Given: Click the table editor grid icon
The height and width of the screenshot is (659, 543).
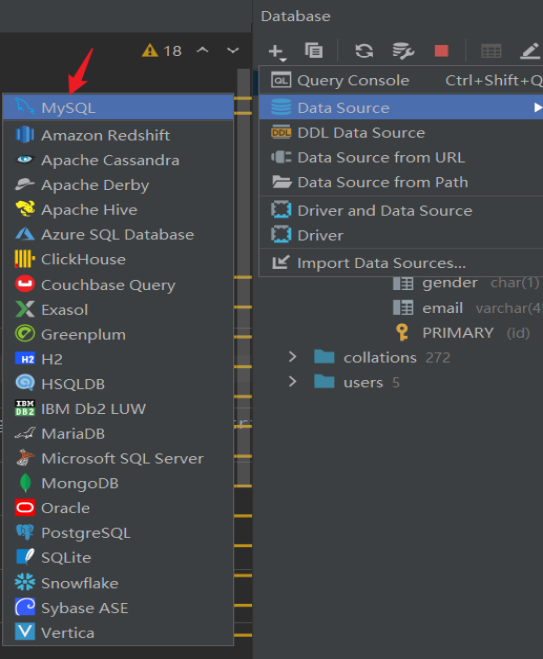Looking at the screenshot, I should click(x=491, y=51).
